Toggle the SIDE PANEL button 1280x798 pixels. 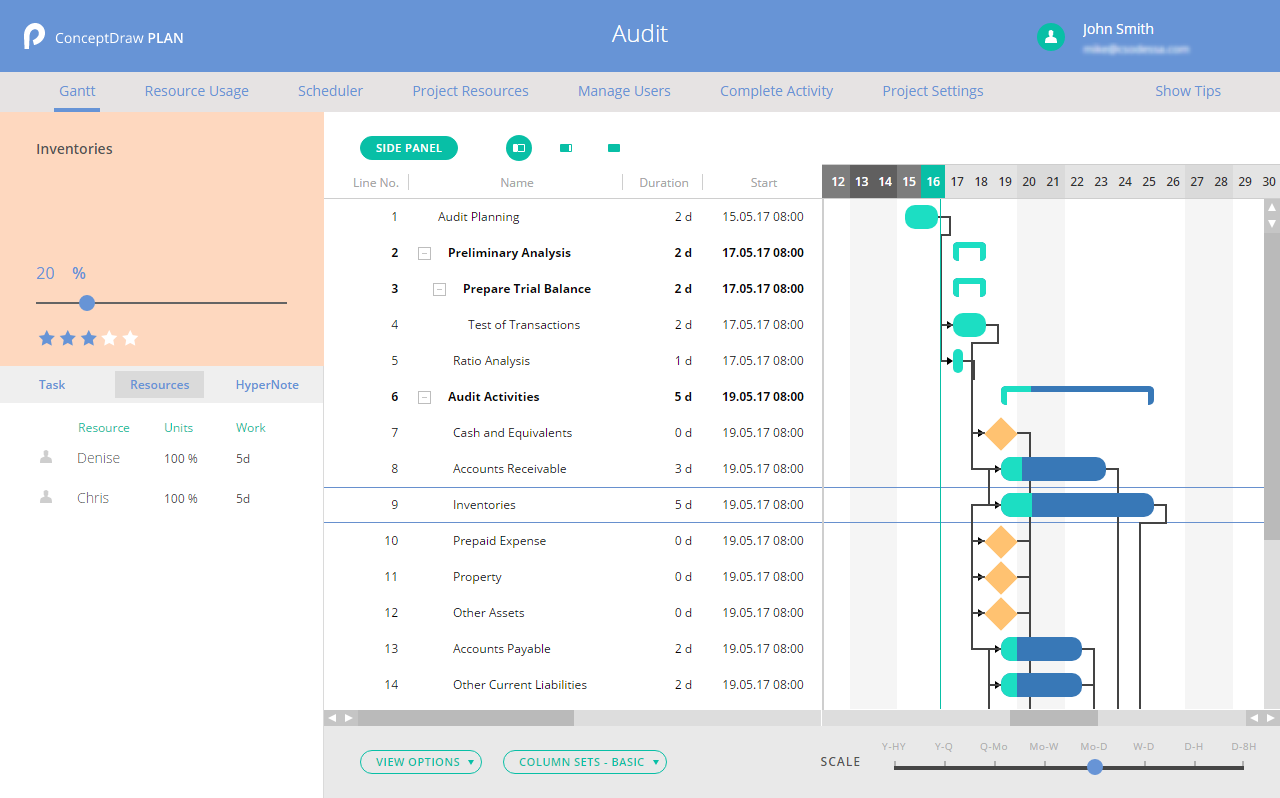pos(408,148)
